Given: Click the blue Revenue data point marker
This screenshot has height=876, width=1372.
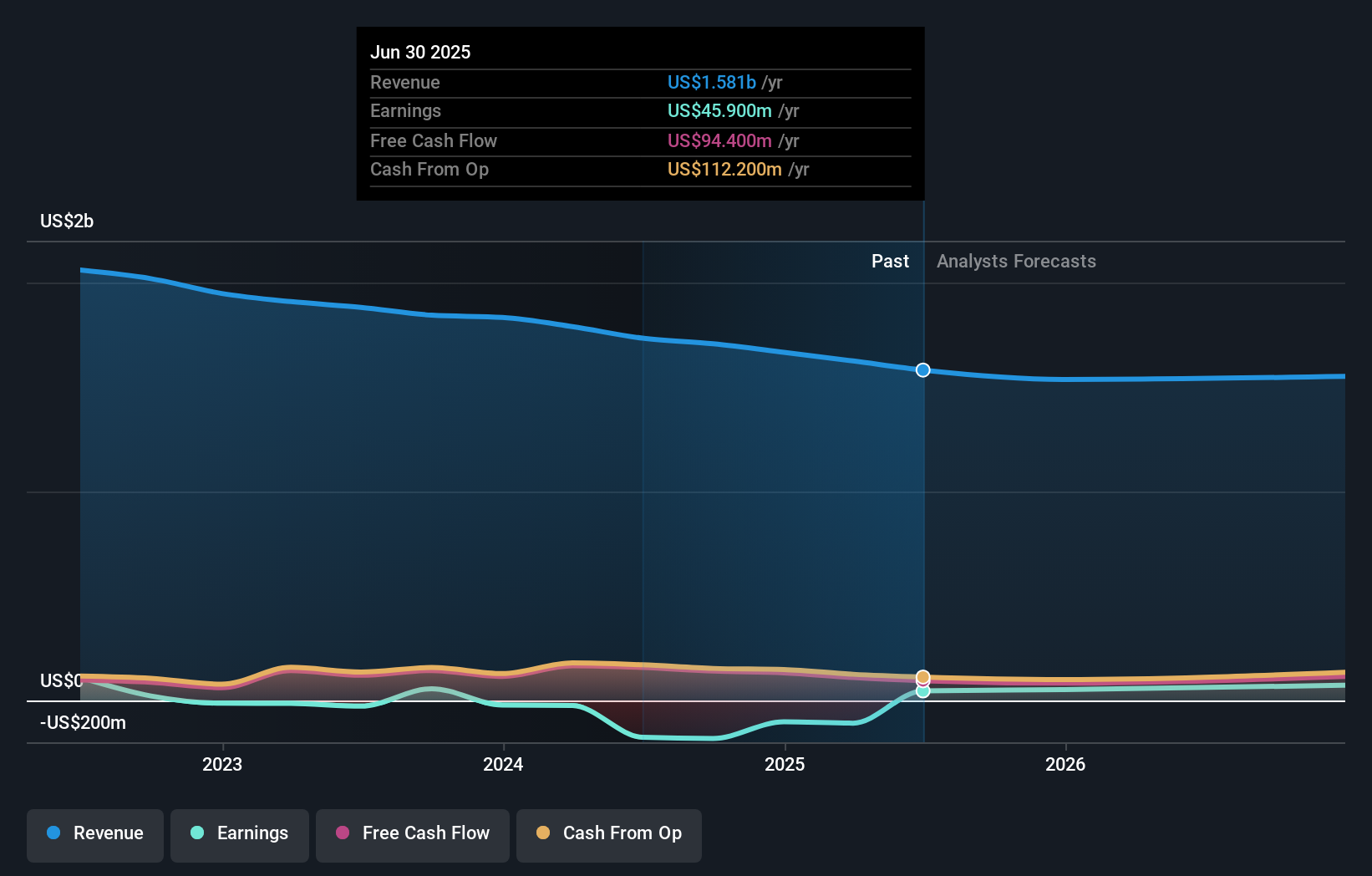Looking at the screenshot, I should click(922, 370).
